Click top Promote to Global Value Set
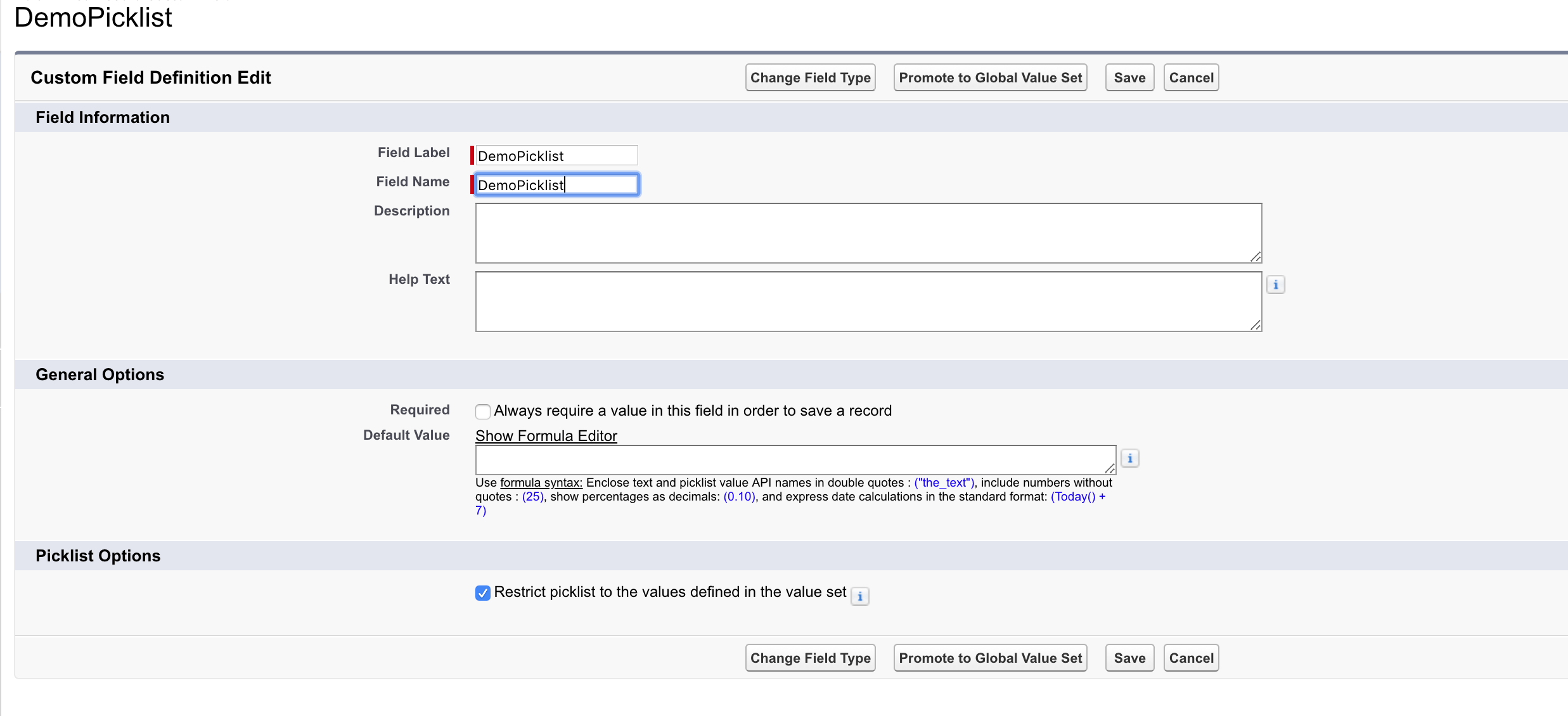 (990, 78)
